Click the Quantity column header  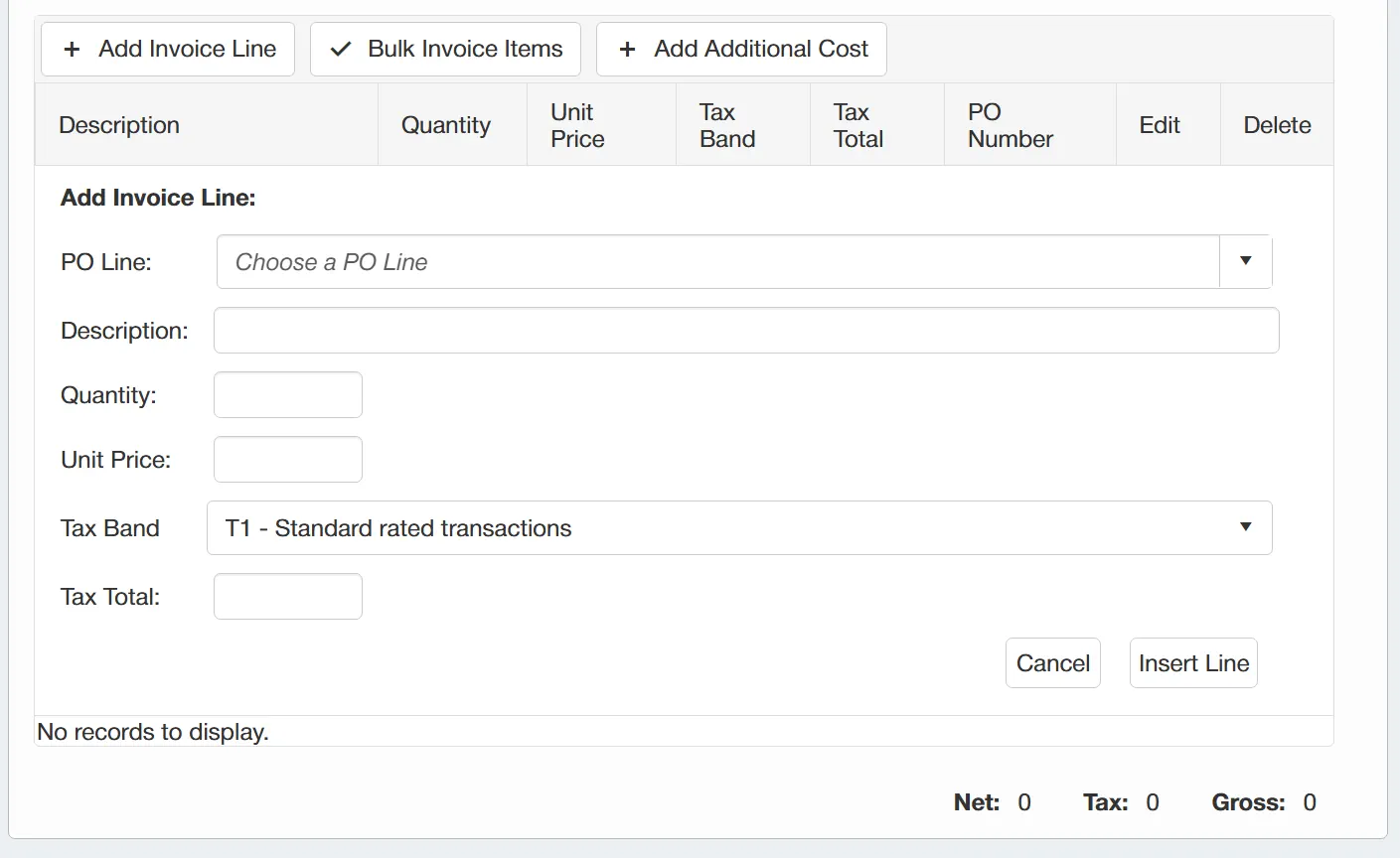453,125
